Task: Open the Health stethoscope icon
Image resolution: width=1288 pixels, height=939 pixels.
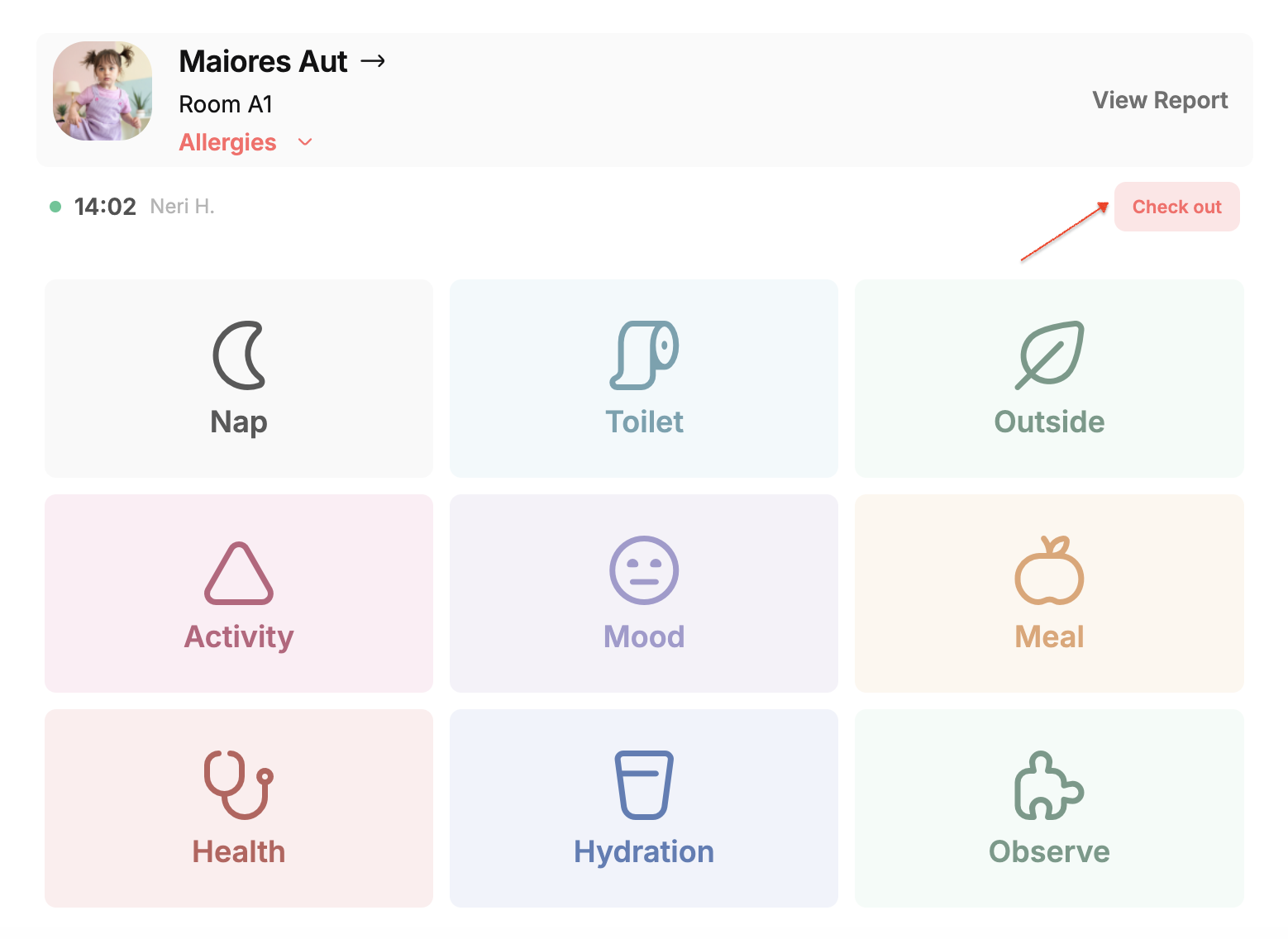Action: point(239,785)
